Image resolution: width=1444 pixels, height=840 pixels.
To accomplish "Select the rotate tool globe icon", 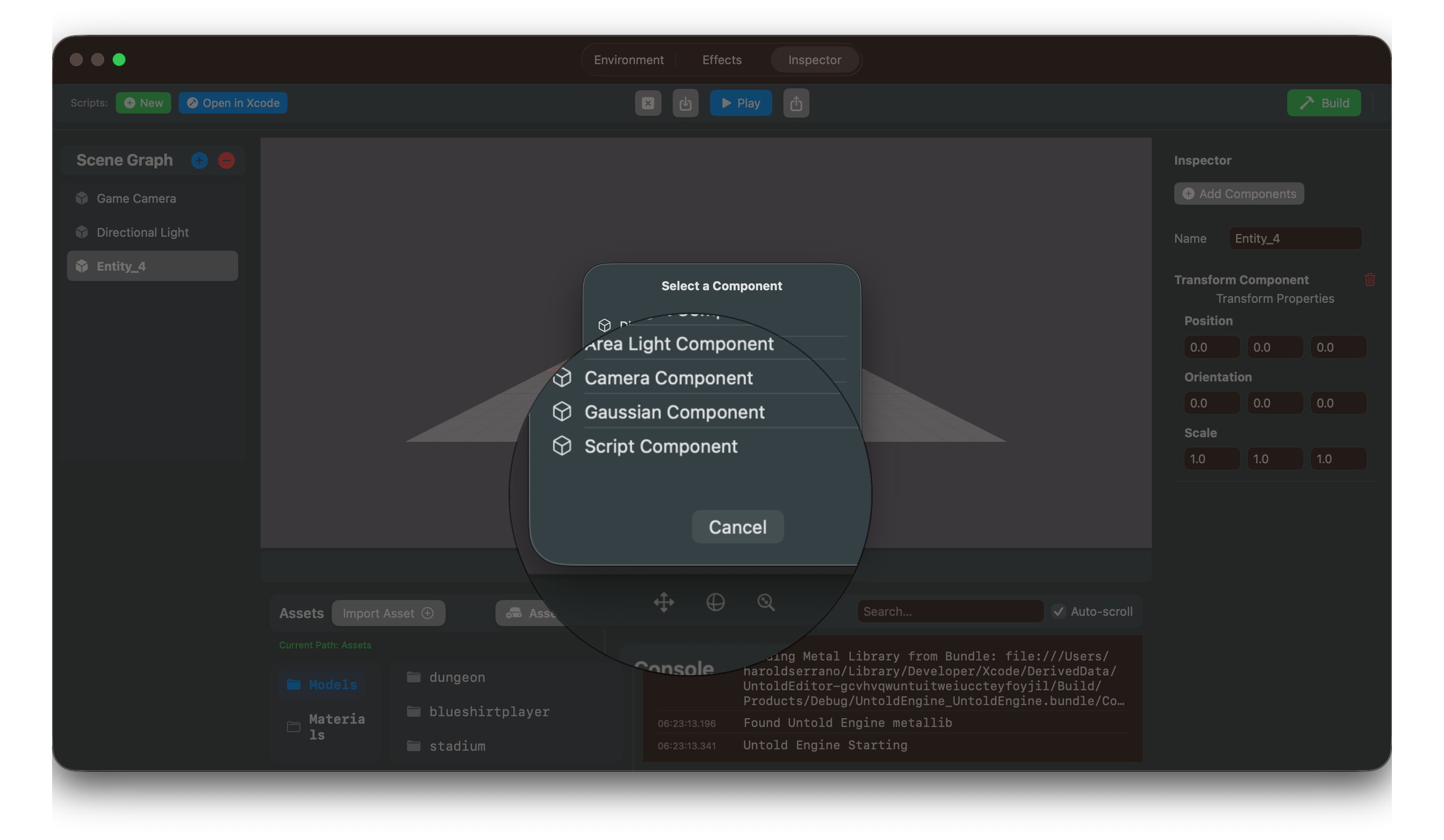I will tap(715, 602).
